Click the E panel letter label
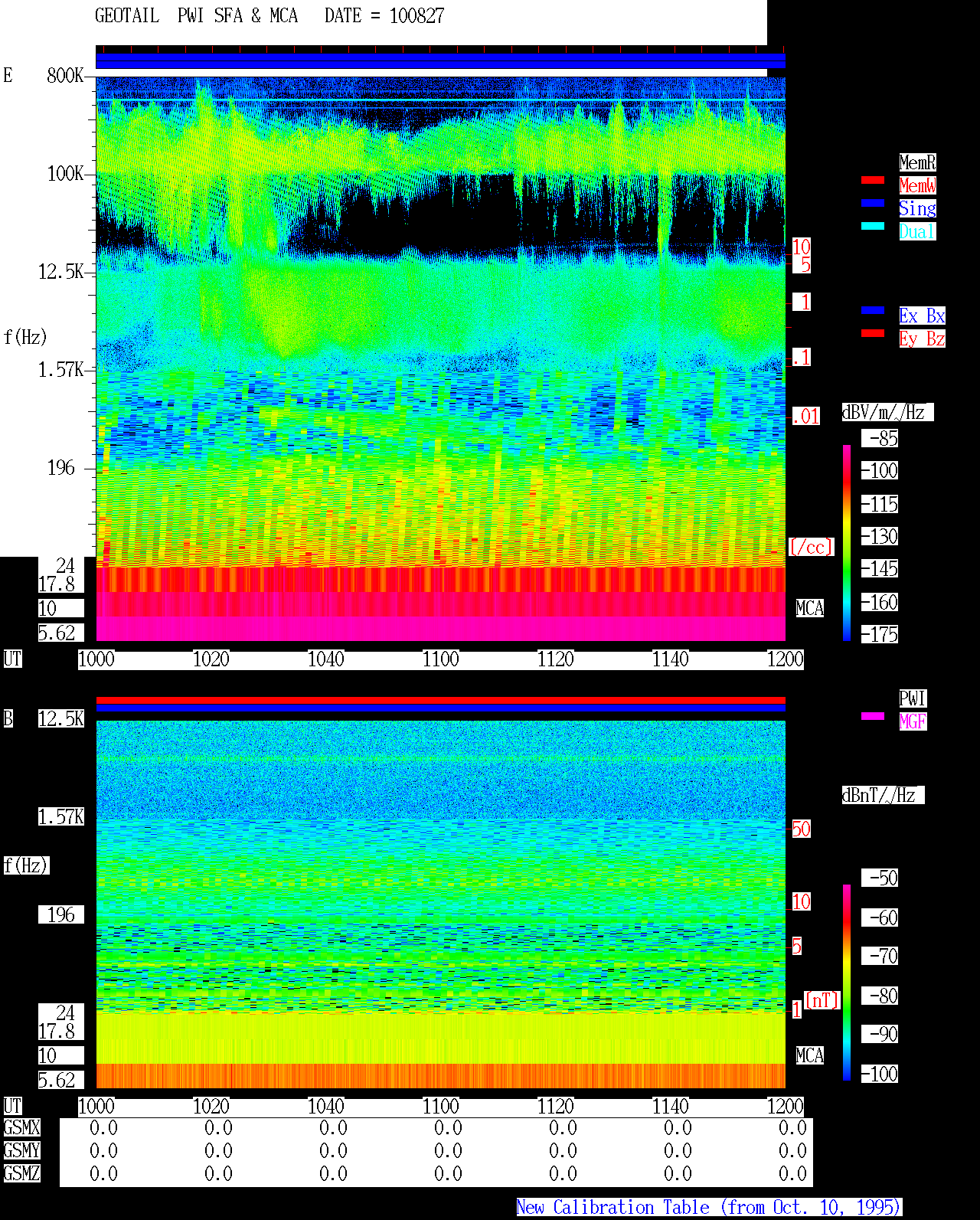Screen dimensions: 980x1220 pyautogui.click(x=8, y=75)
